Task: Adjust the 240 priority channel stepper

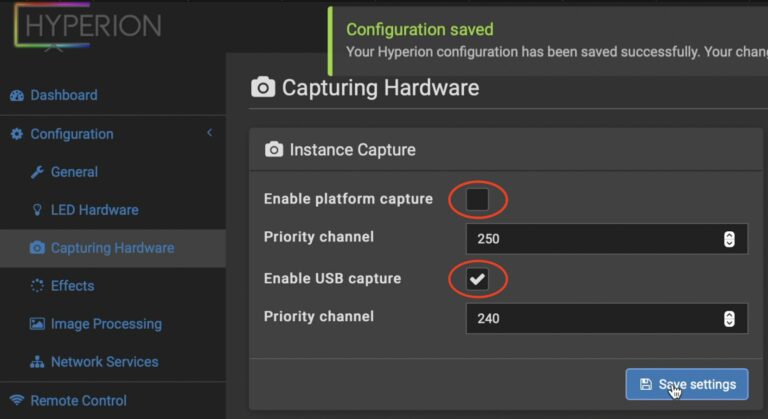Action: [x=729, y=319]
